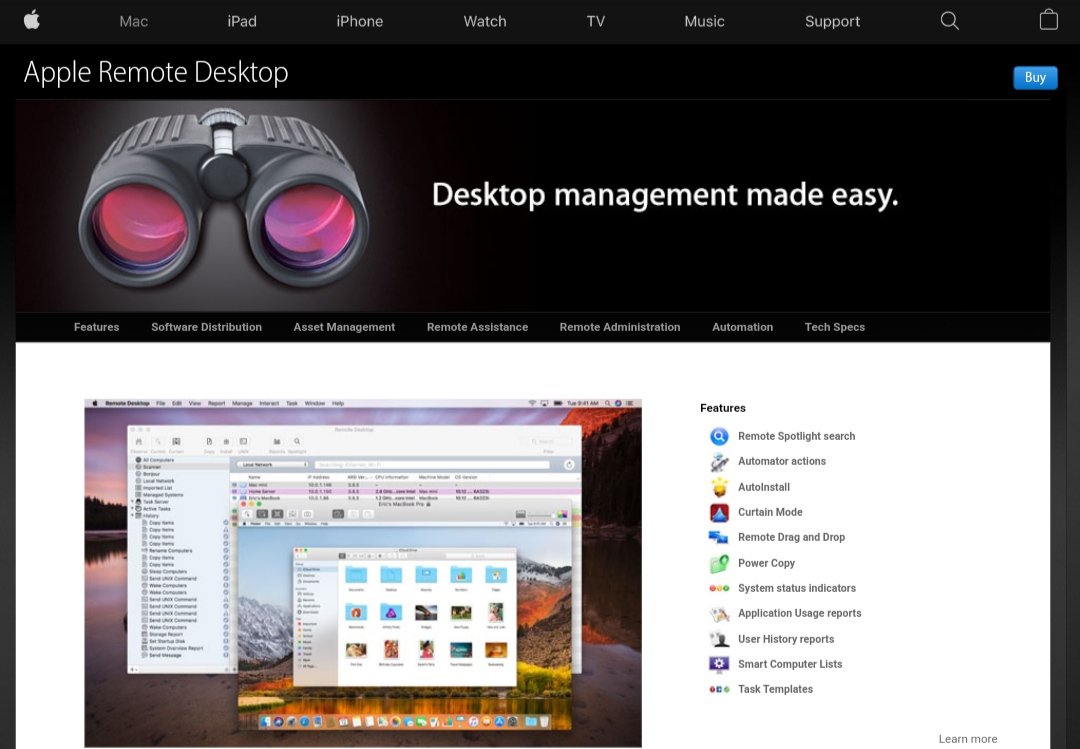Click the Smart Computer Lists icon
This screenshot has width=1080, height=749.
pyautogui.click(x=719, y=664)
